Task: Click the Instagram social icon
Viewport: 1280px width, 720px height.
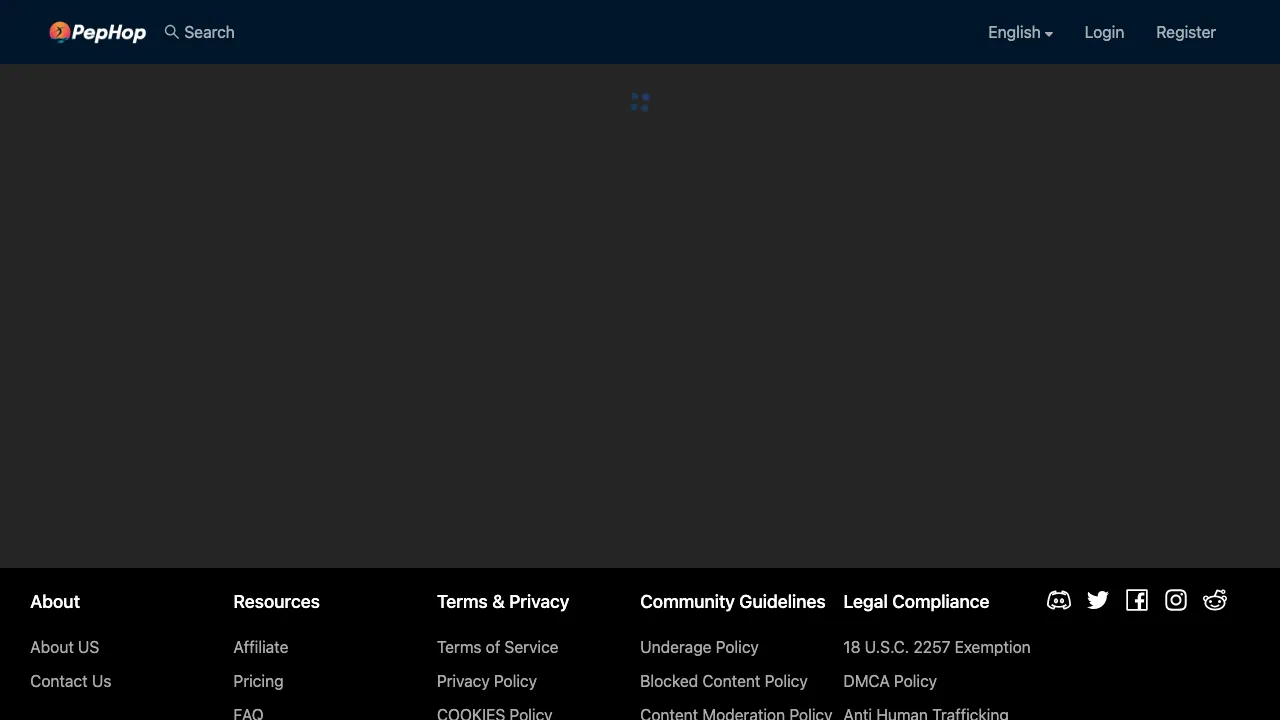Action: [x=1175, y=600]
